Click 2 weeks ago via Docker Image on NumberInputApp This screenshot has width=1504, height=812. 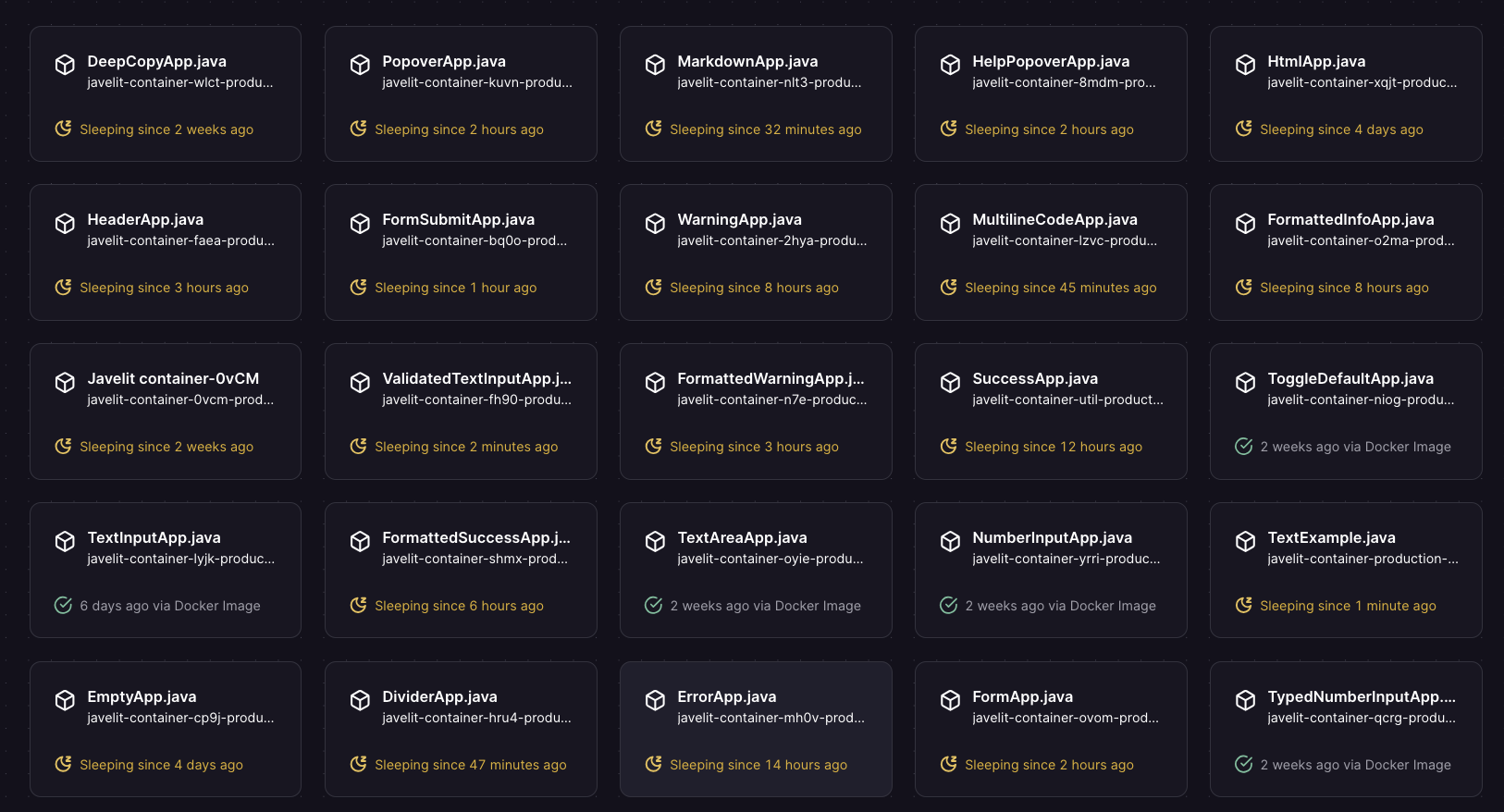[x=1060, y=606]
